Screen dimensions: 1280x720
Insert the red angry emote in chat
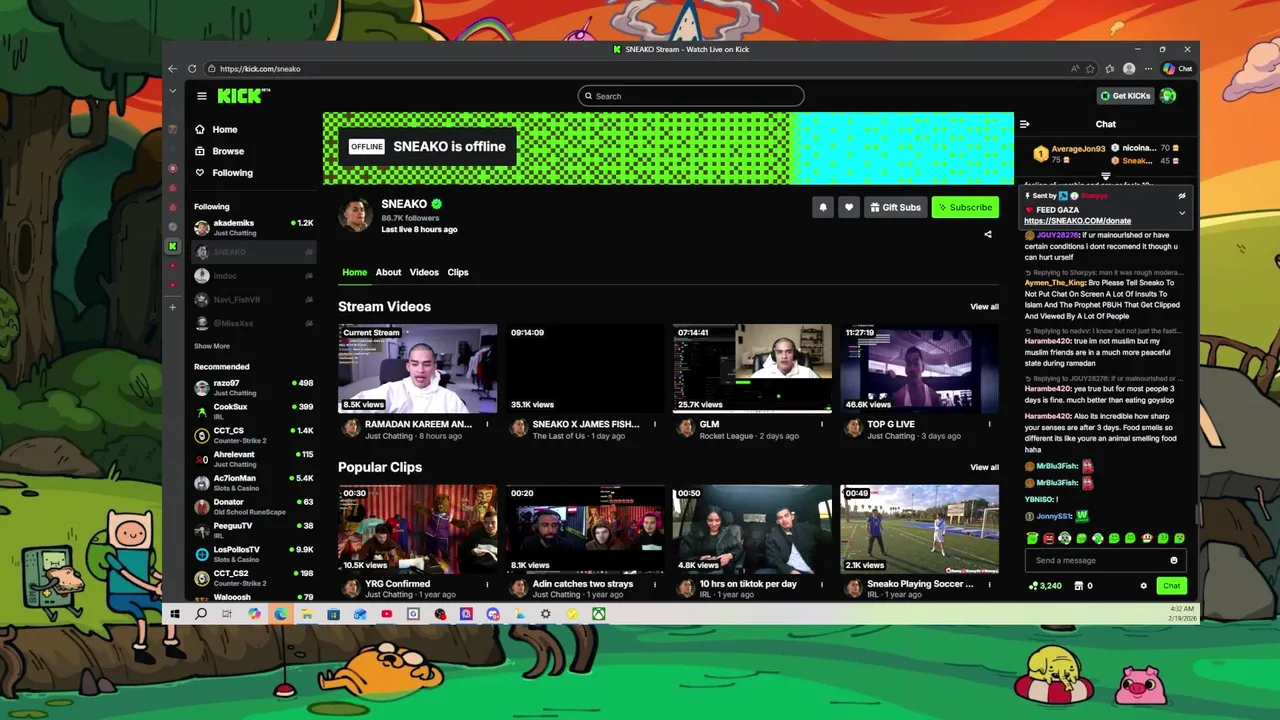pos(1048,539)
